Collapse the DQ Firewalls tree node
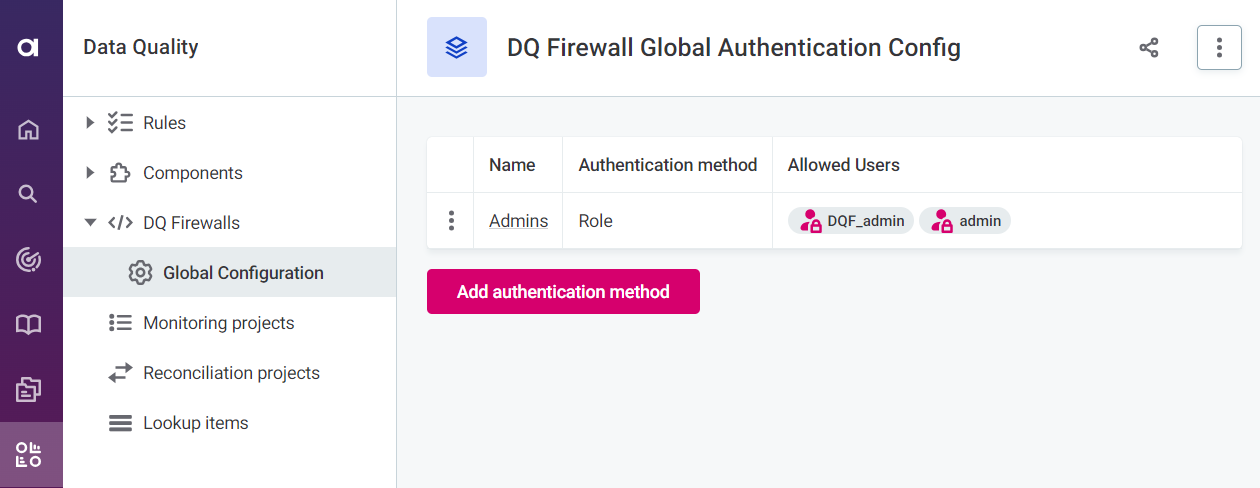 point(90,223)
